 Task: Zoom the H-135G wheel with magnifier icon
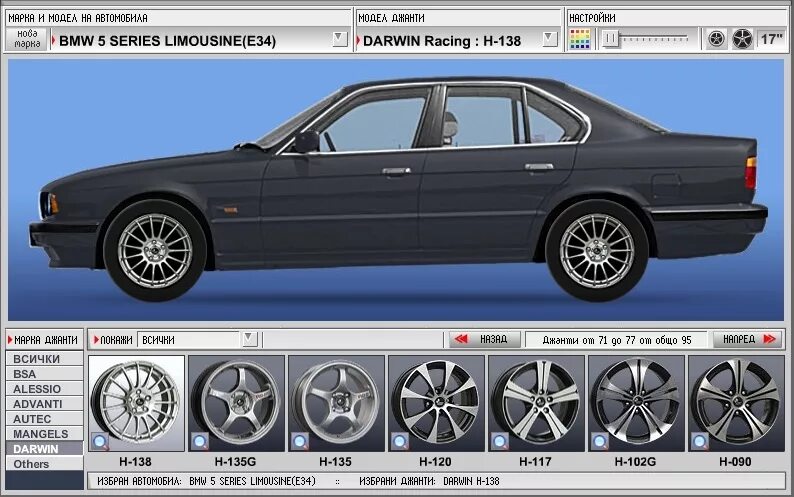200,442
